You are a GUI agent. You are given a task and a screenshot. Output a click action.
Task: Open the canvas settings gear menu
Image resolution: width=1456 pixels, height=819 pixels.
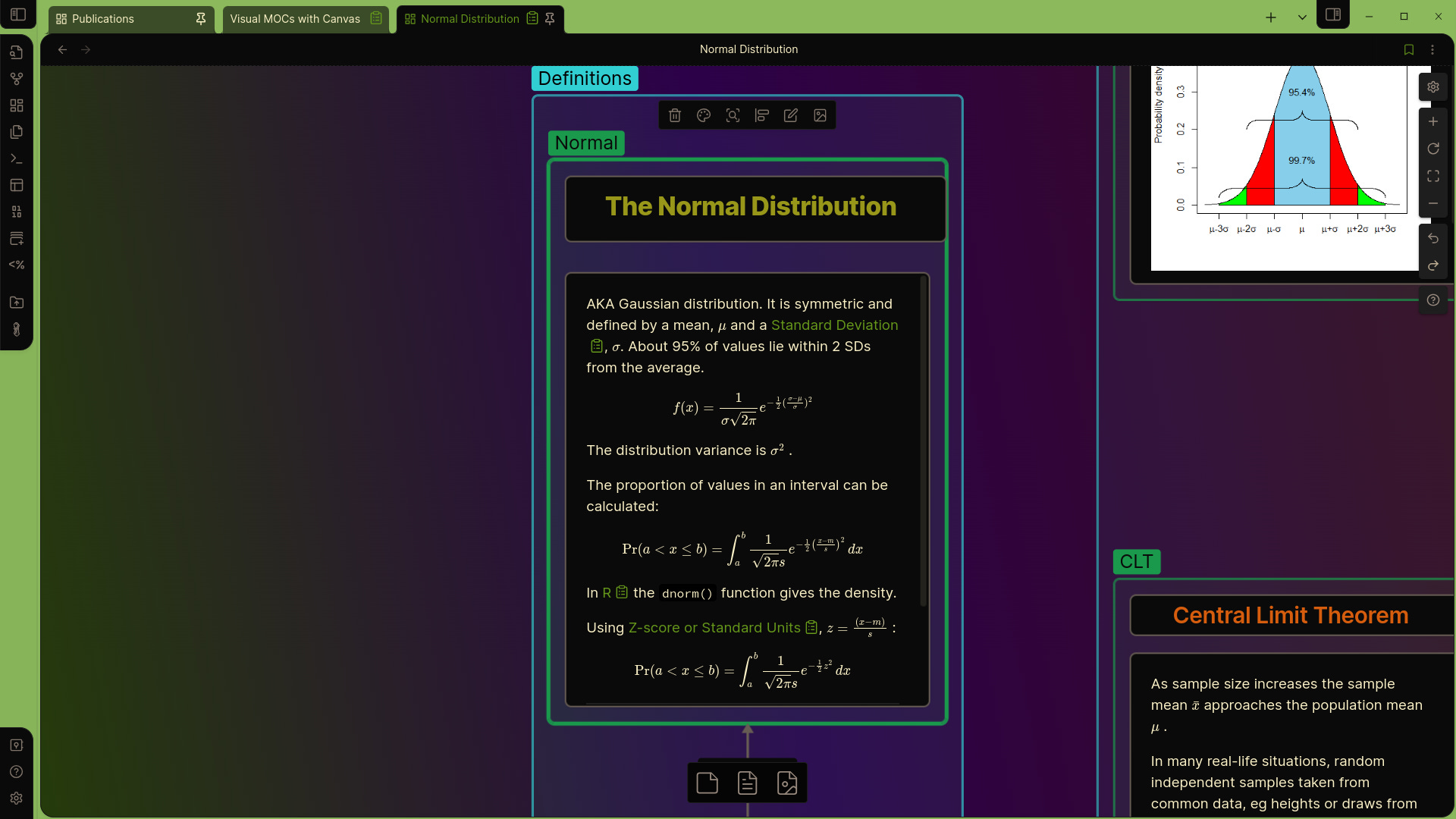1432,87
